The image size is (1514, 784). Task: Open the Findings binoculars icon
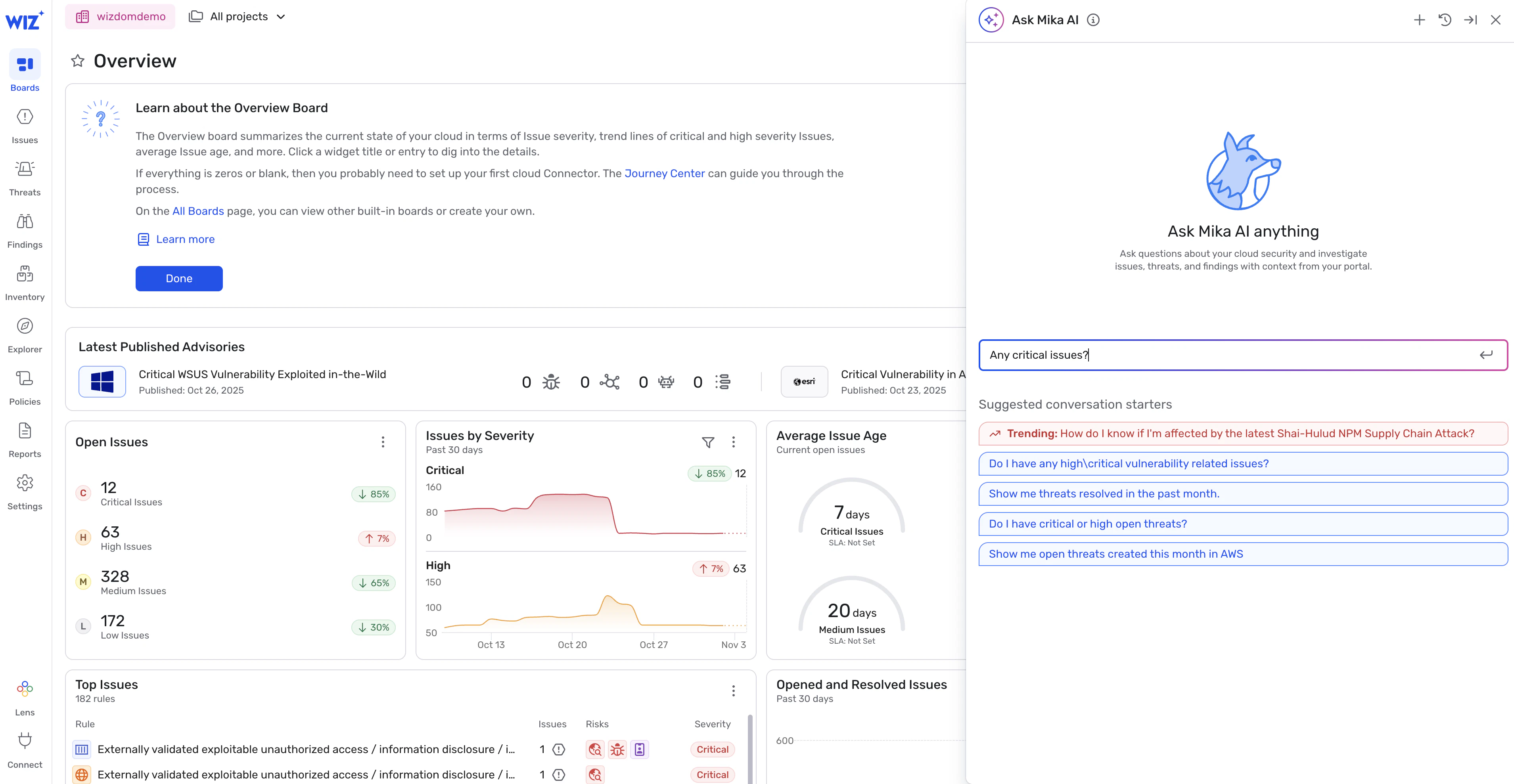(25, 222)
